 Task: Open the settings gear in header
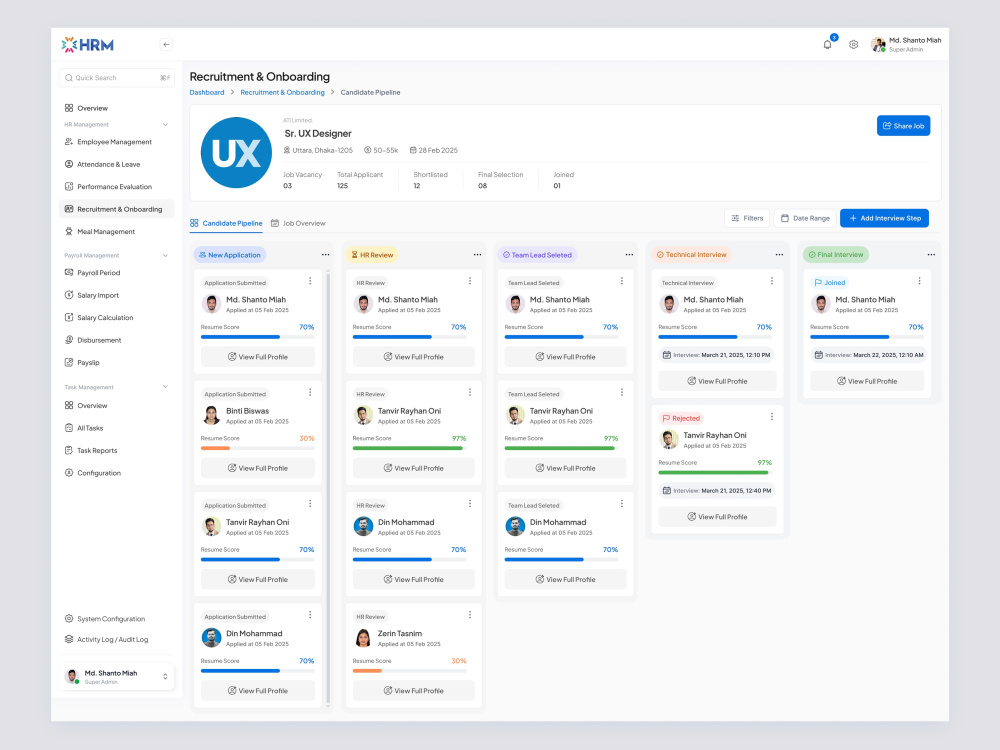[853, 45]
